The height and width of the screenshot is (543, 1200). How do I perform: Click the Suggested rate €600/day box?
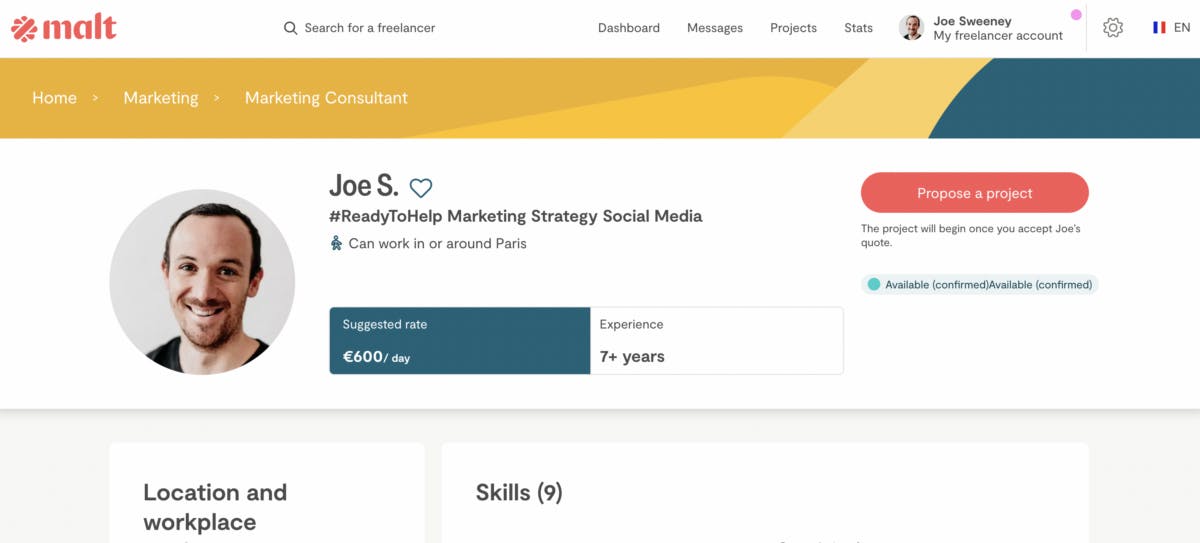(460, 341)
